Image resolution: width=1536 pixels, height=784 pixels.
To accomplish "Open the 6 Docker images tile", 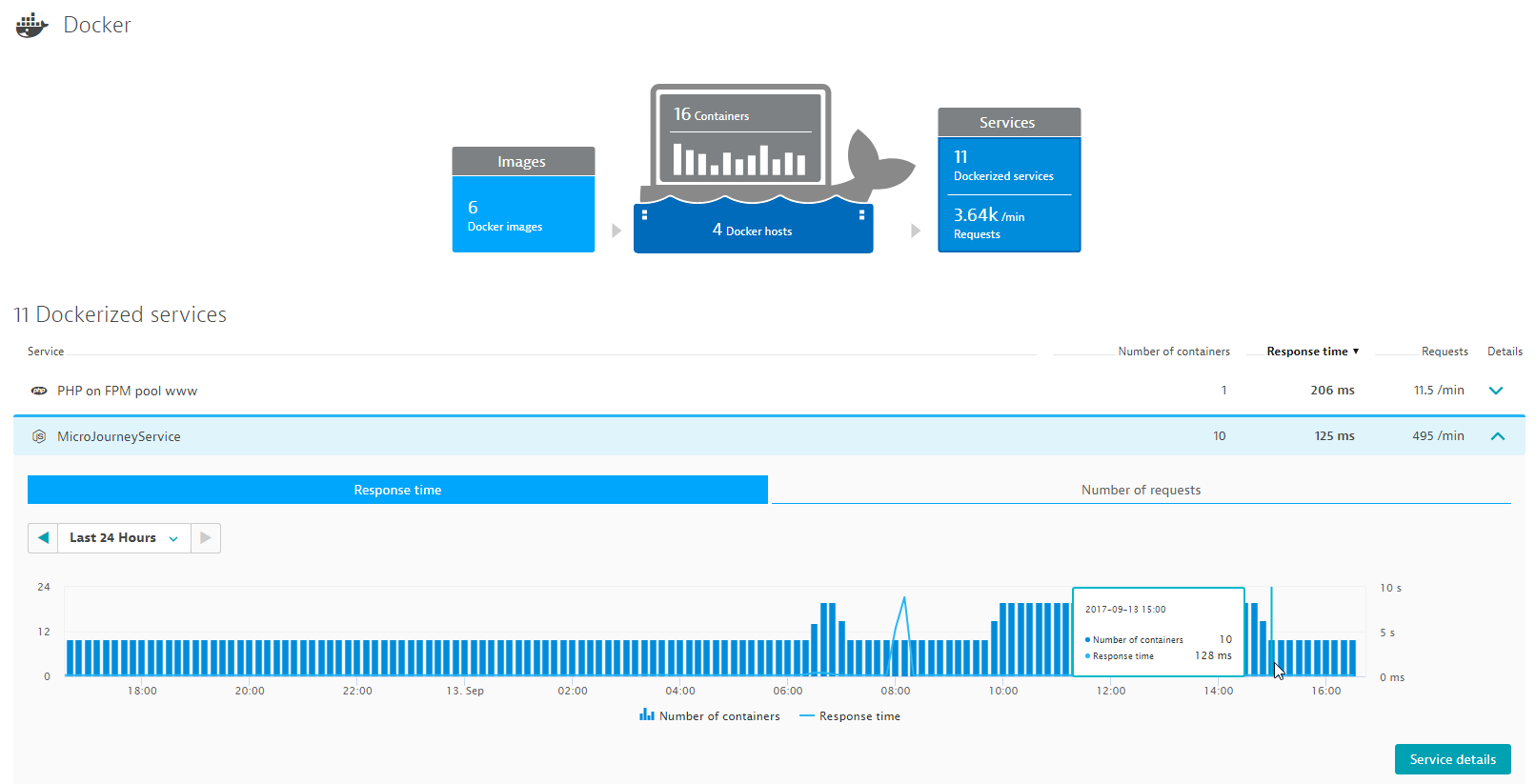I will (523, 215).
